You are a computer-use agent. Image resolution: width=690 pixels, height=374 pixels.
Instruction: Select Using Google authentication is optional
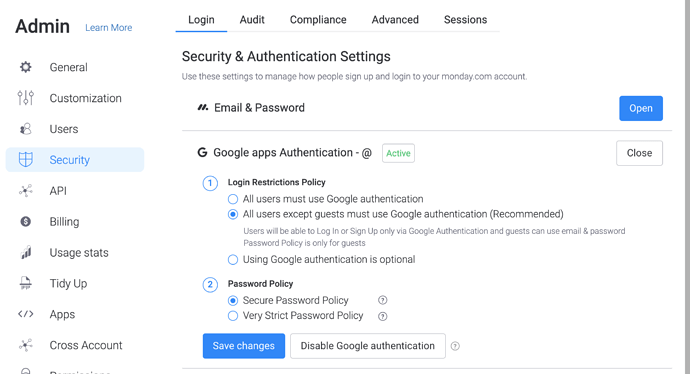coord(233,260)
